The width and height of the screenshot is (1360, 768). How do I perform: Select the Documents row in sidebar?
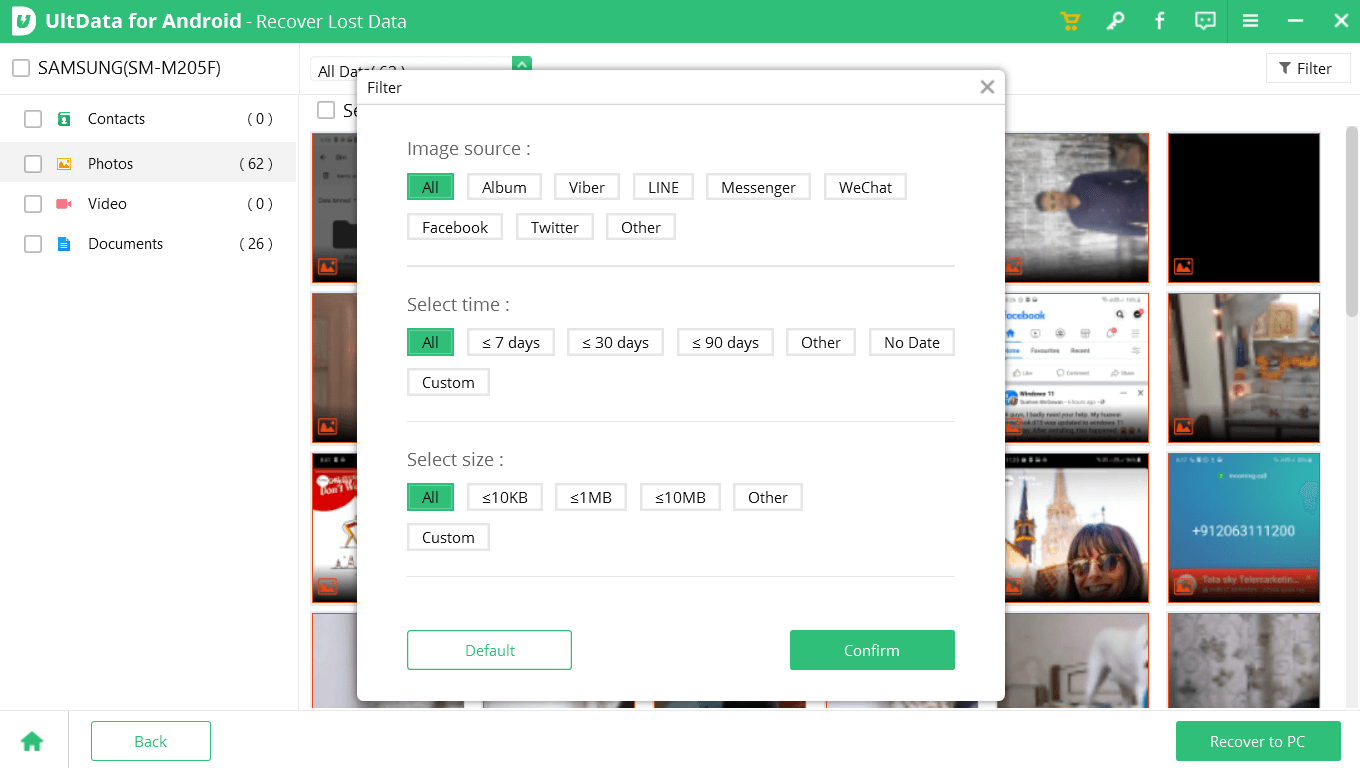148,244
